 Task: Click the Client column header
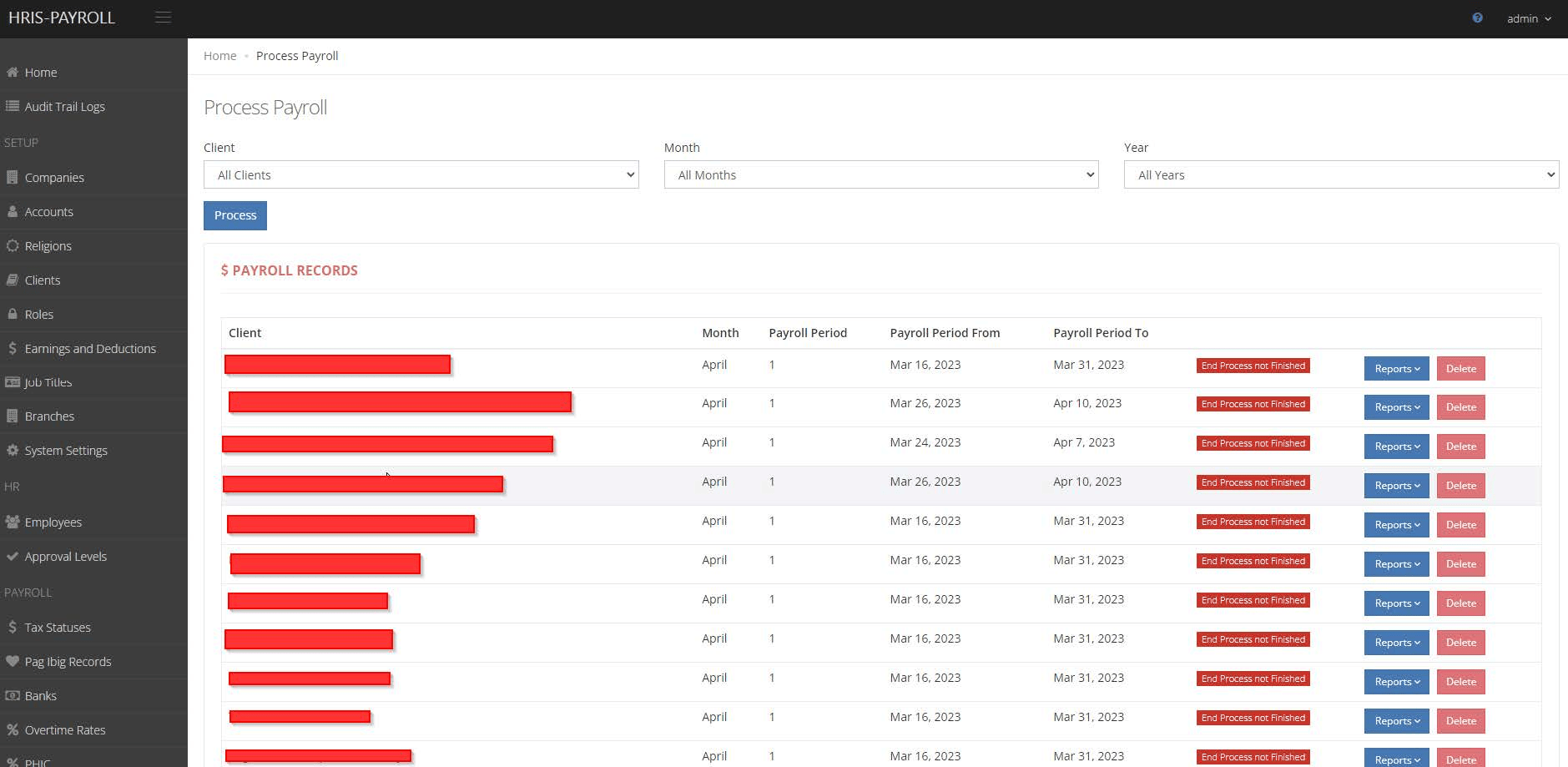pos(245,333)
